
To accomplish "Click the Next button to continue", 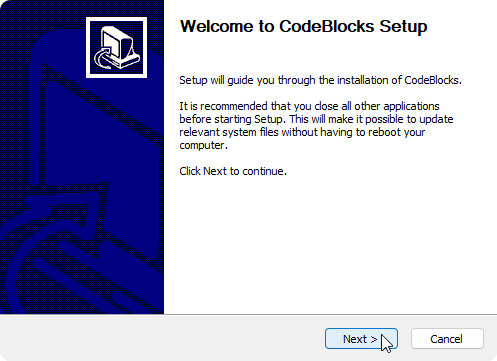I will click(x=361, y=339).
